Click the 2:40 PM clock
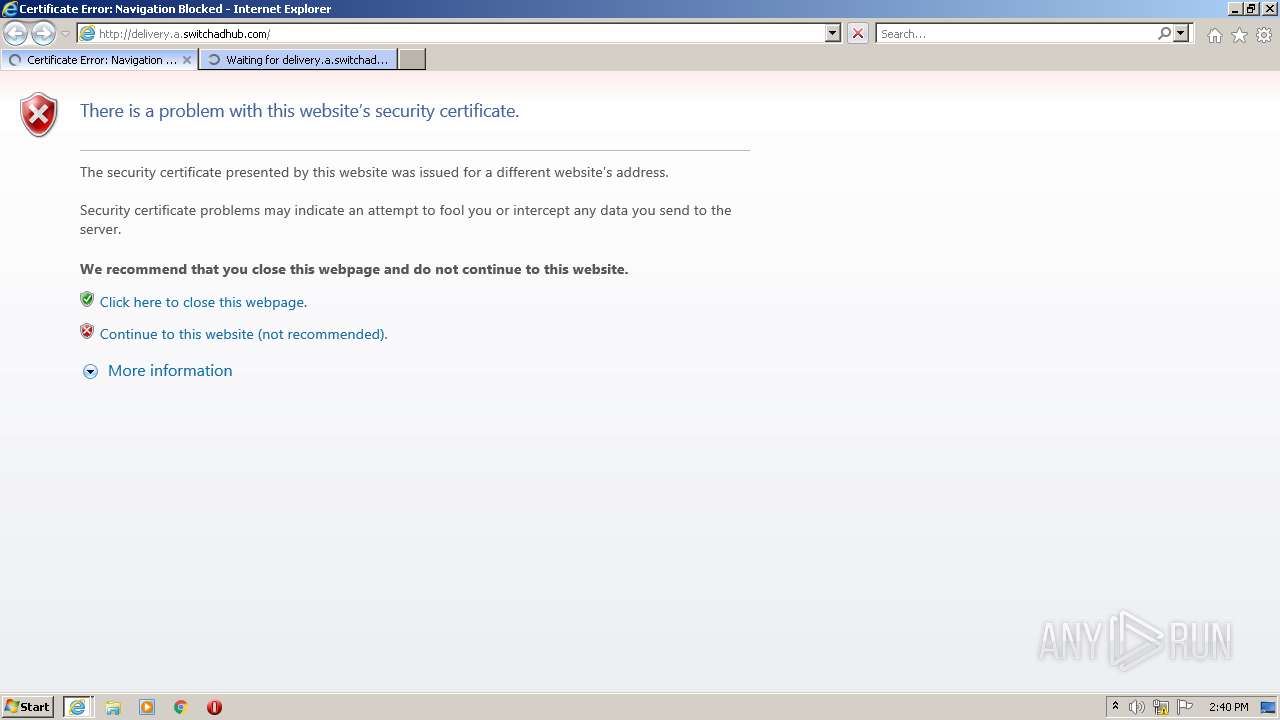Screen dimensions: 1280x720 [1229, 707]
